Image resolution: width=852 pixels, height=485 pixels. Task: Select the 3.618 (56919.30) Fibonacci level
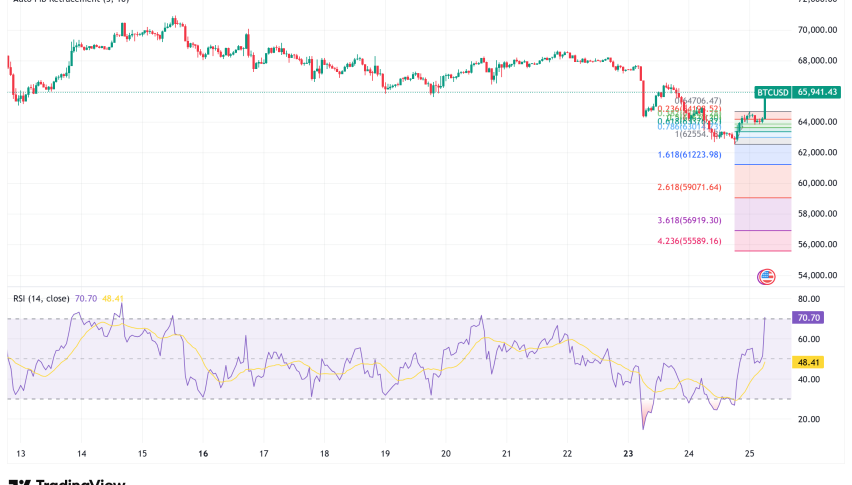(688, 220)
